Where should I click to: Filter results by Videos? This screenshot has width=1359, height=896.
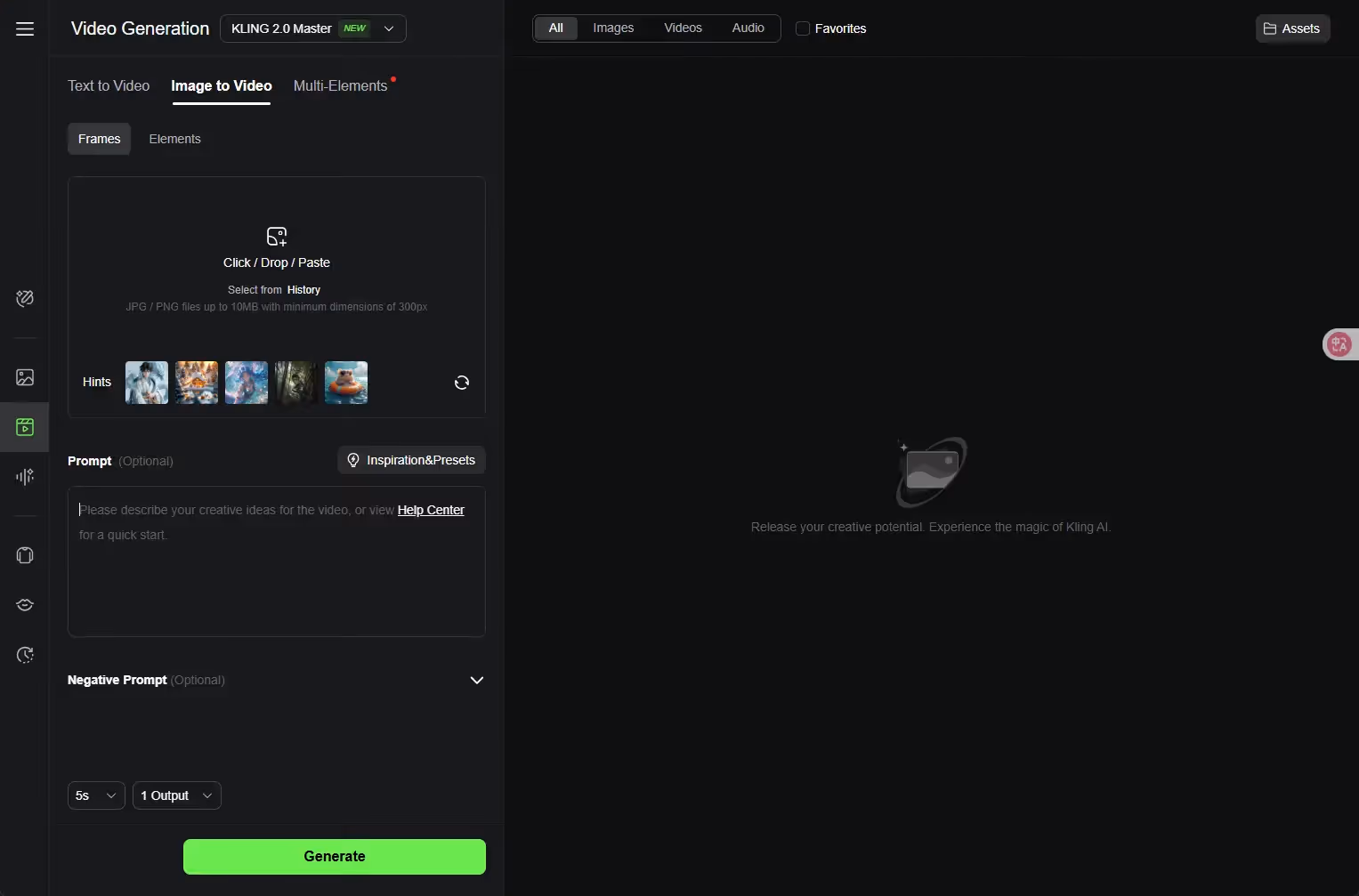tap(684, 28)
